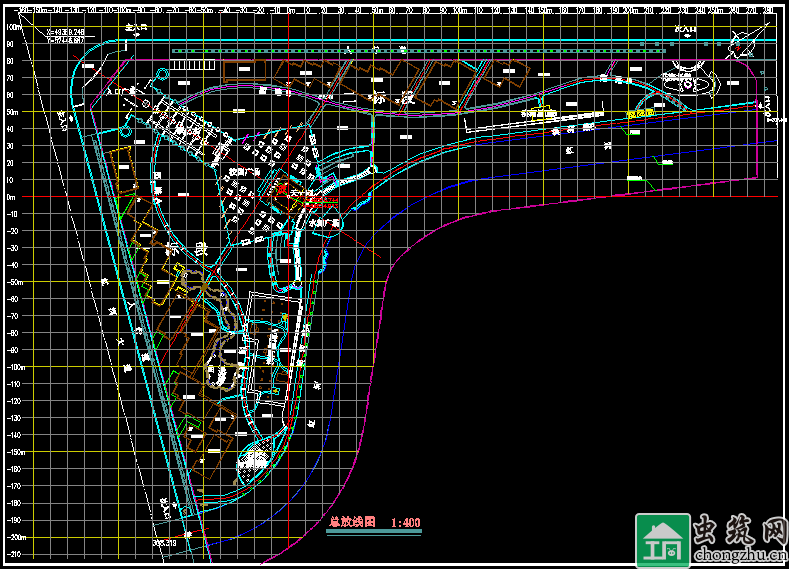Click the -150m label on left axis
This screenshot has height=569, width=789.
[x=14, y=452]
